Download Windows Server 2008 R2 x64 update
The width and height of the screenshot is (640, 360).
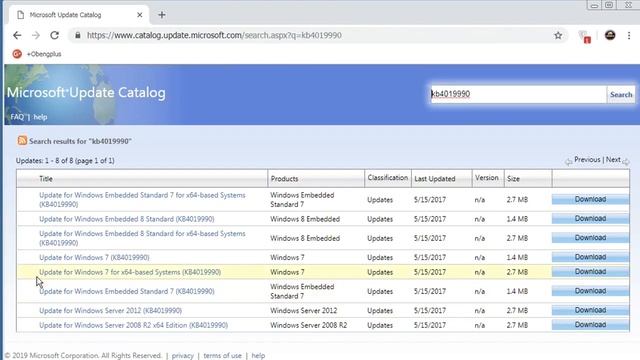(590, 325)
